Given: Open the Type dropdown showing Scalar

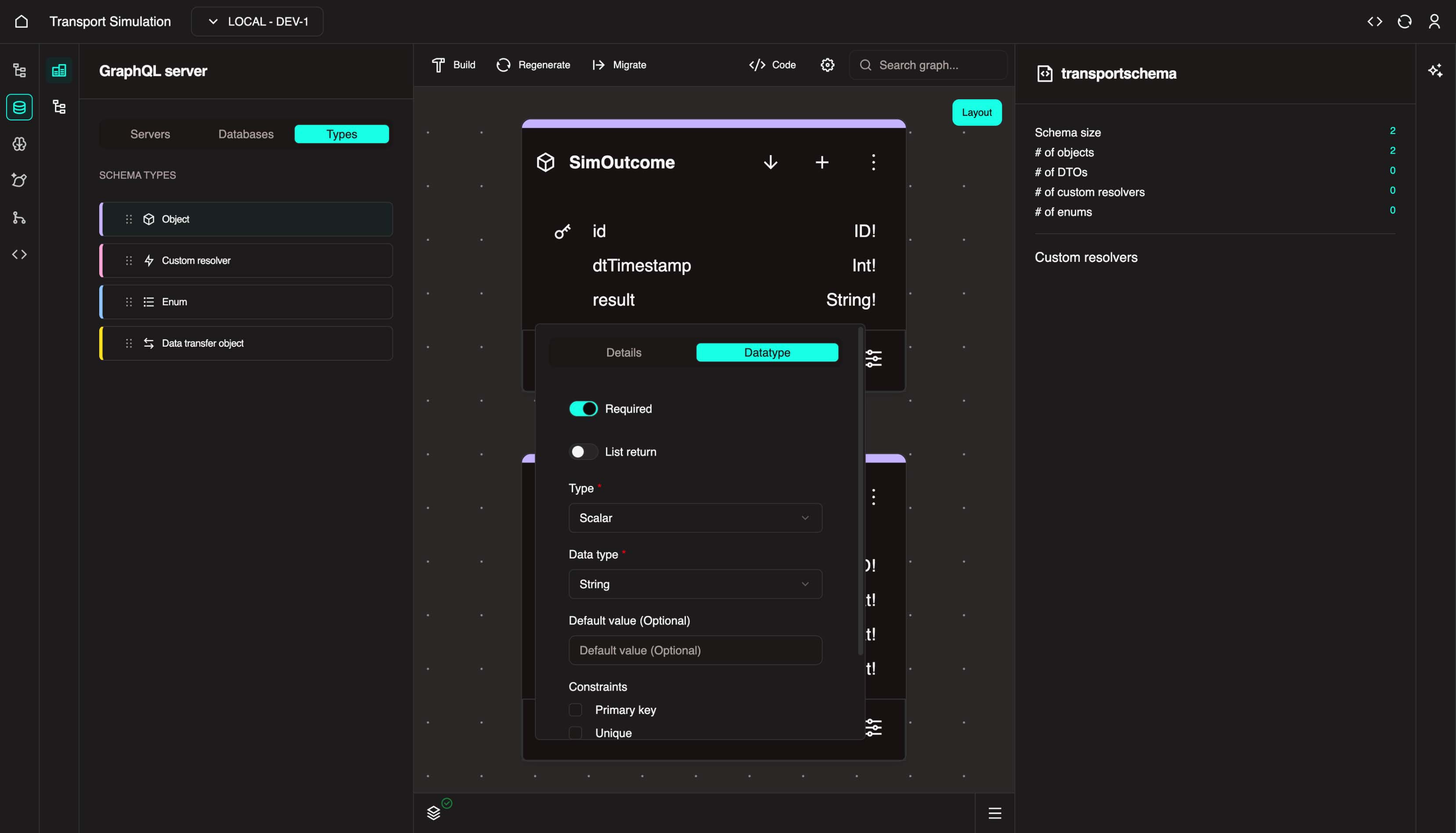Looking at the screenshot, I should pyautogui.click(x=695, y=518).
